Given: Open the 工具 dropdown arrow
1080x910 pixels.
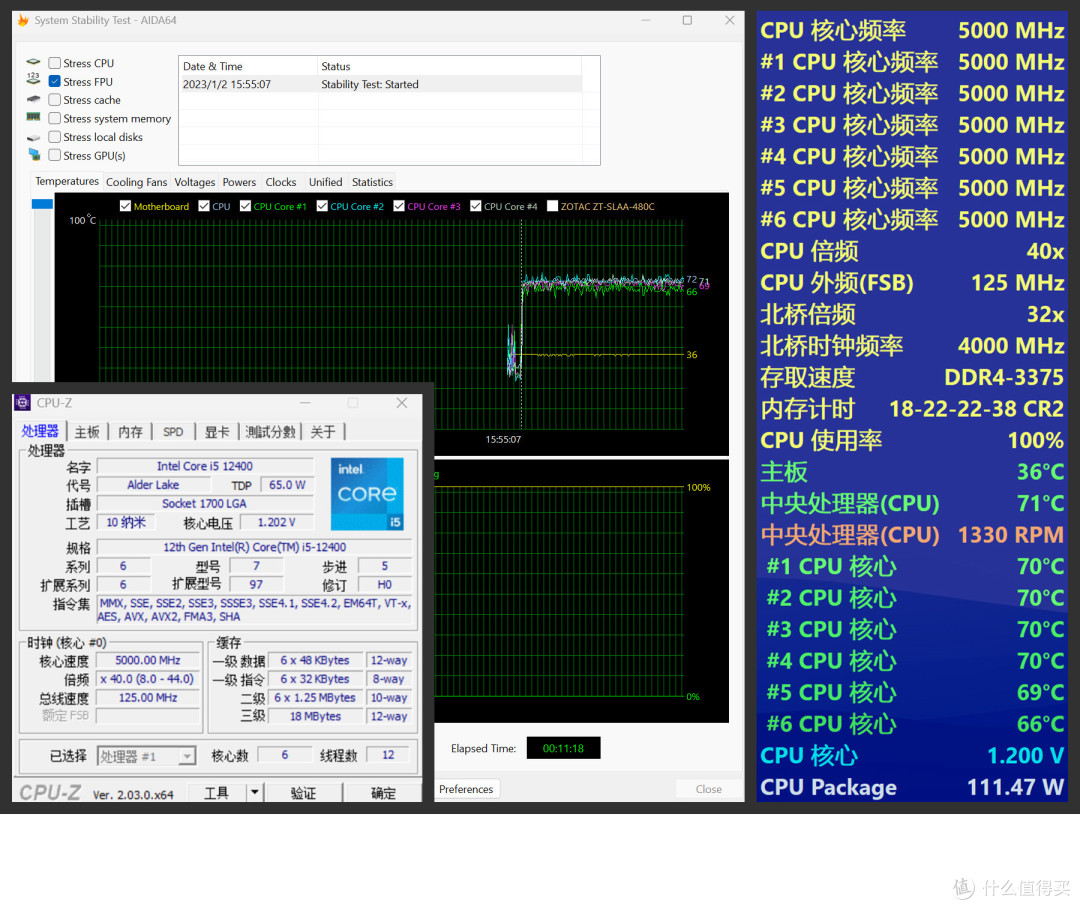Looking at the screenshot, I should coord(255,793).
